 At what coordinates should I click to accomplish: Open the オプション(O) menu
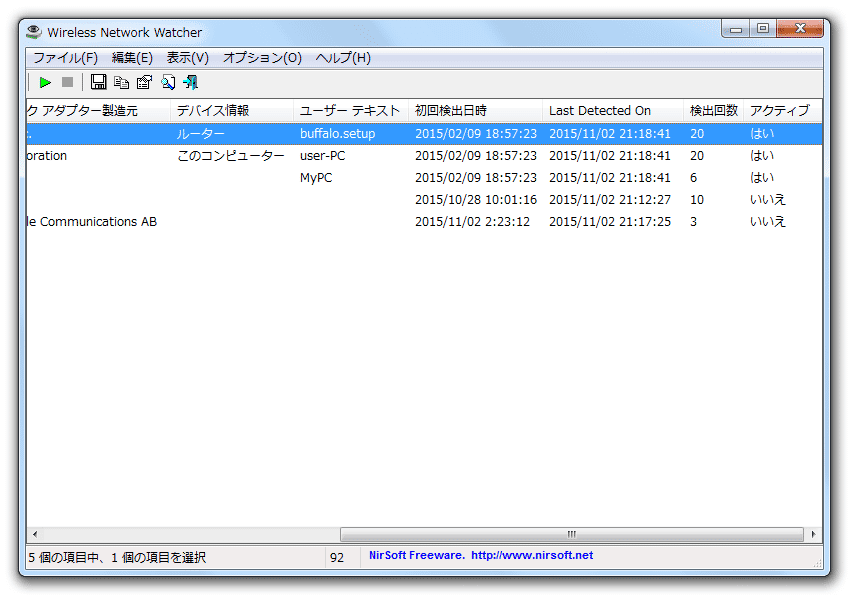(x=262, y=58)
